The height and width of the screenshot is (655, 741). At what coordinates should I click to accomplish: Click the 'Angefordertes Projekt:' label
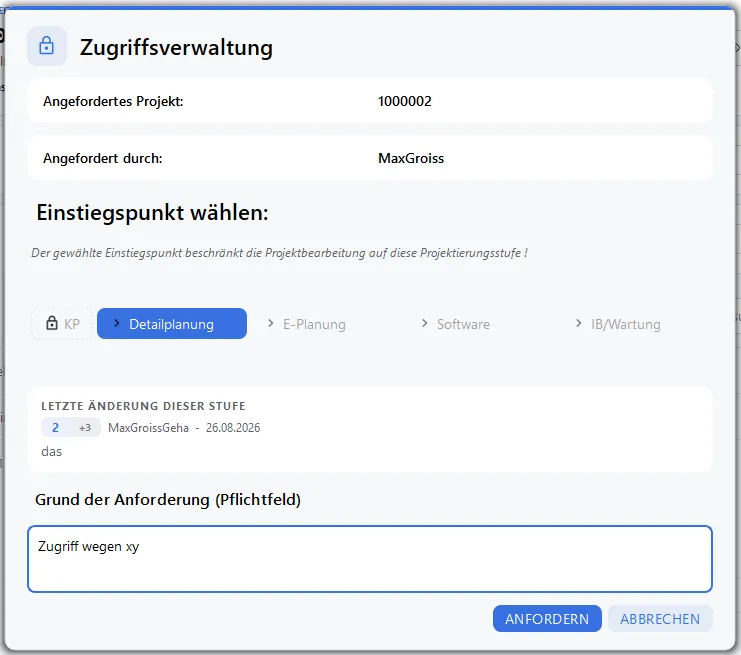[113, 101]
